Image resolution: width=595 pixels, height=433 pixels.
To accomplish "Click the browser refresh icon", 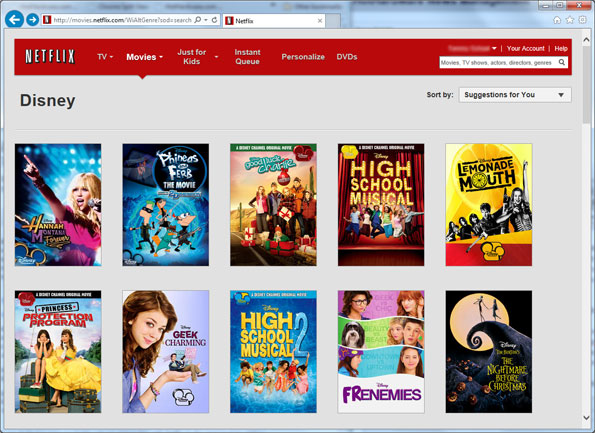I will [x=214, y=20].
